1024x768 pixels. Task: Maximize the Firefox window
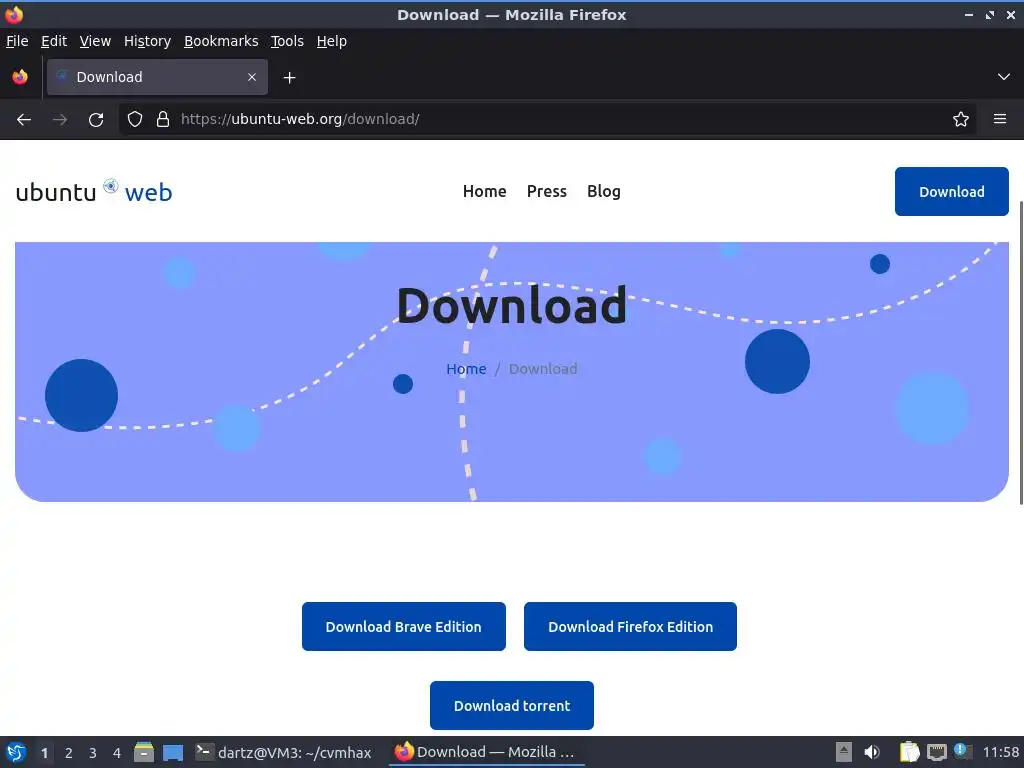point(989,15)
